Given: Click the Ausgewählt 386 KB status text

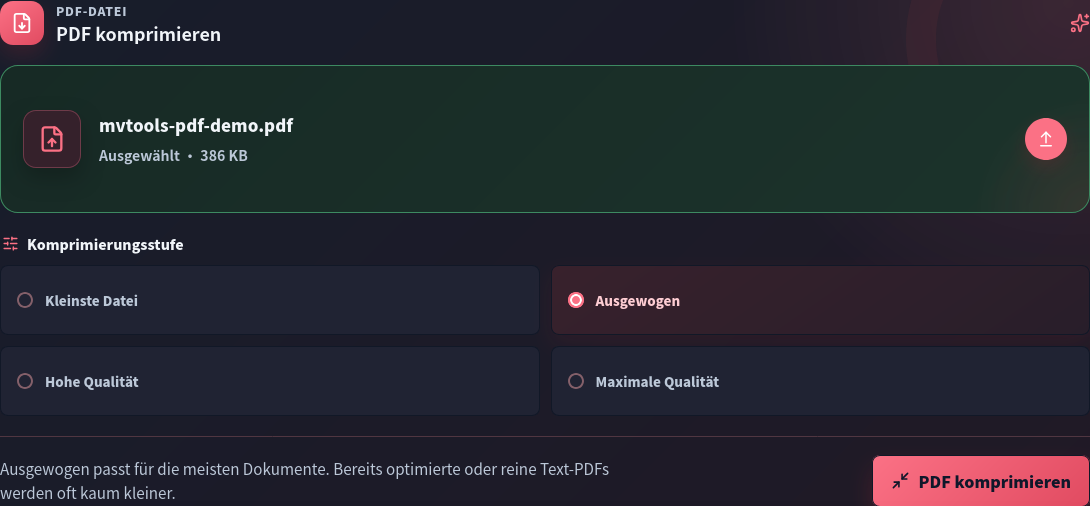Looking at the screenshot, I should click(173, 156).
